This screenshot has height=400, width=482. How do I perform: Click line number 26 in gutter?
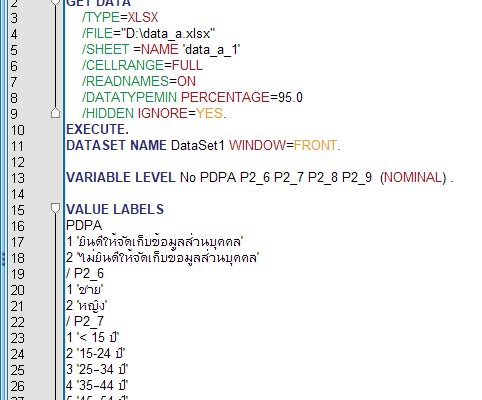pyautogui.click(x=18, y=386)
